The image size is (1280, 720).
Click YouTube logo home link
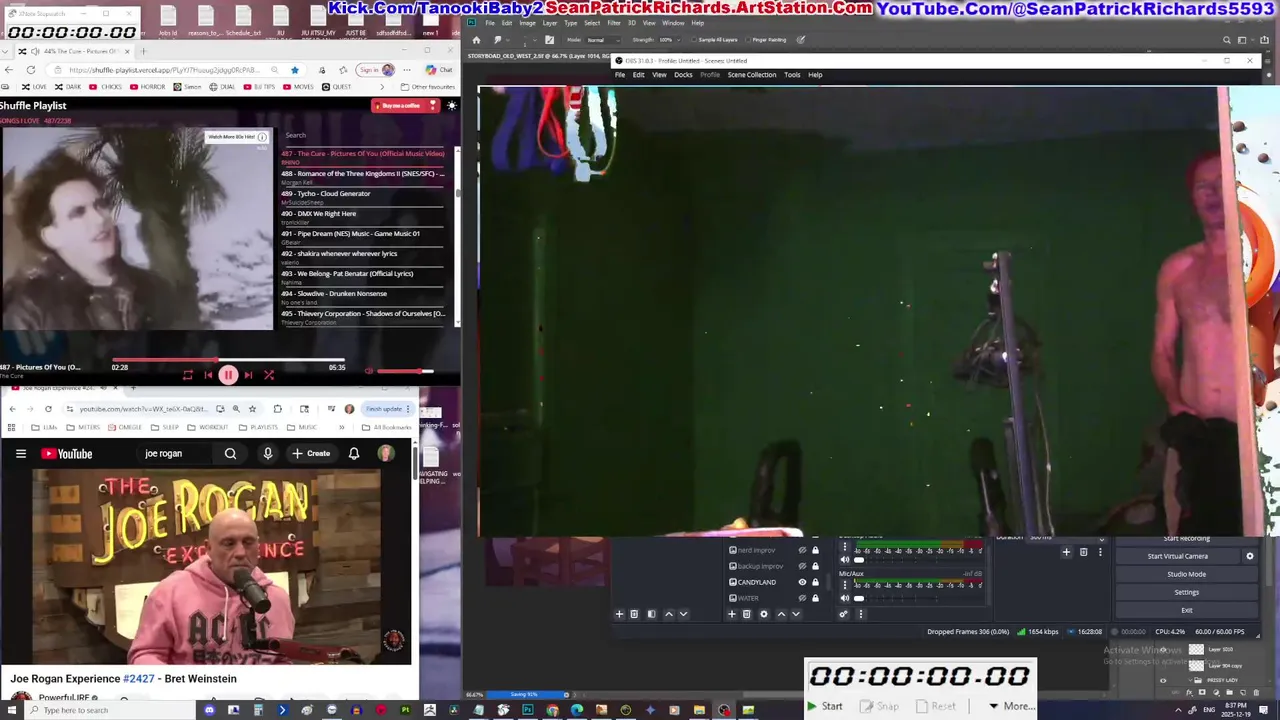click(67, 454)
